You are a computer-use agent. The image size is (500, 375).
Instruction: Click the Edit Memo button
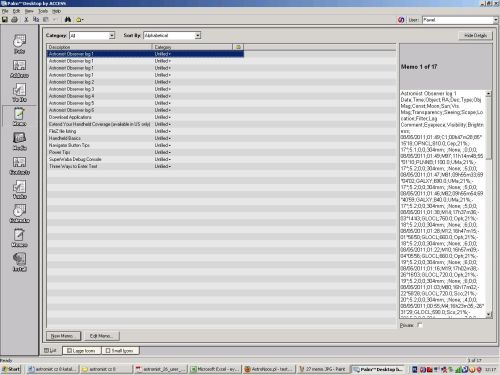101,336
